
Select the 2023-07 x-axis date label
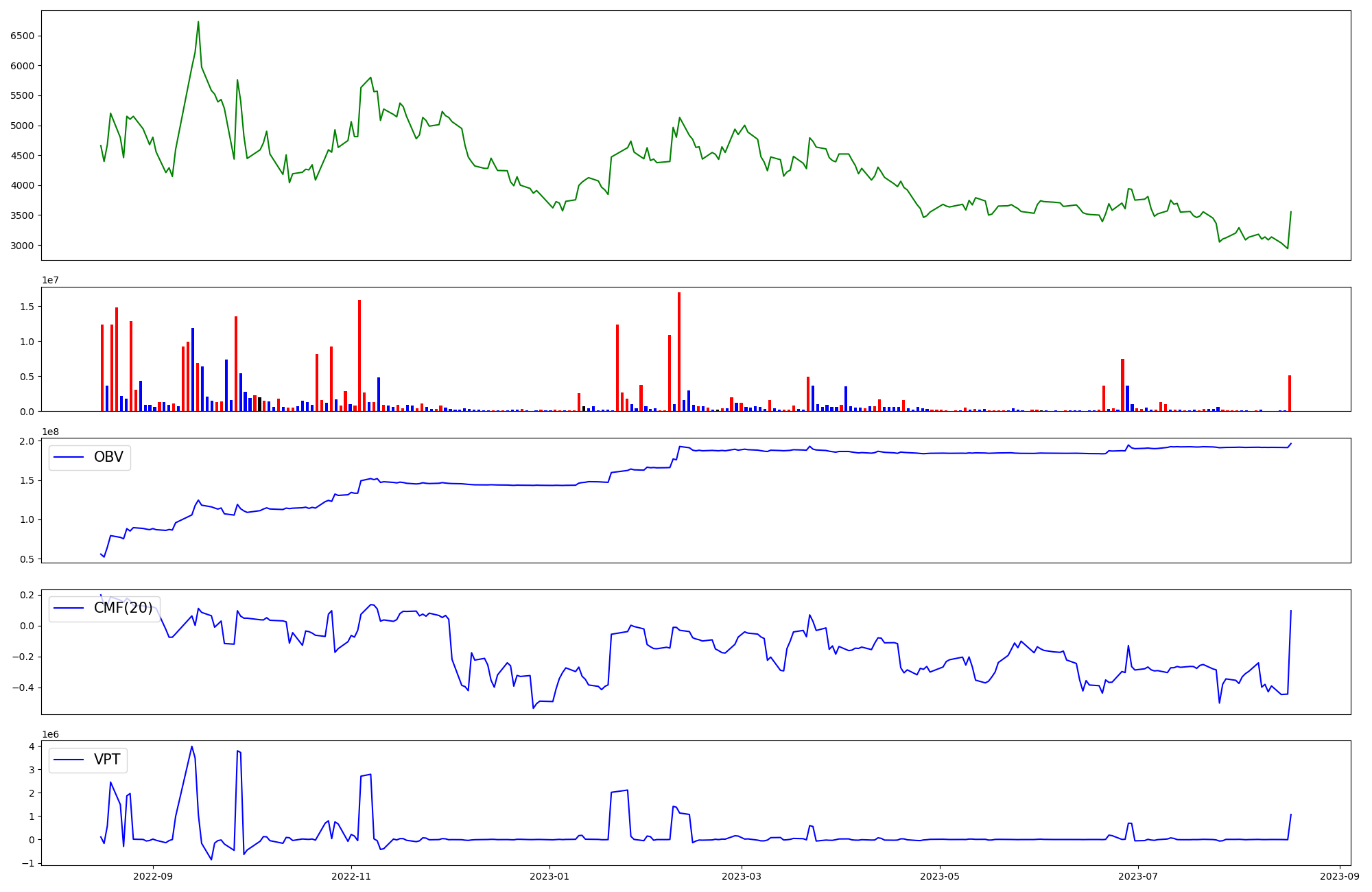point(1137,876)
